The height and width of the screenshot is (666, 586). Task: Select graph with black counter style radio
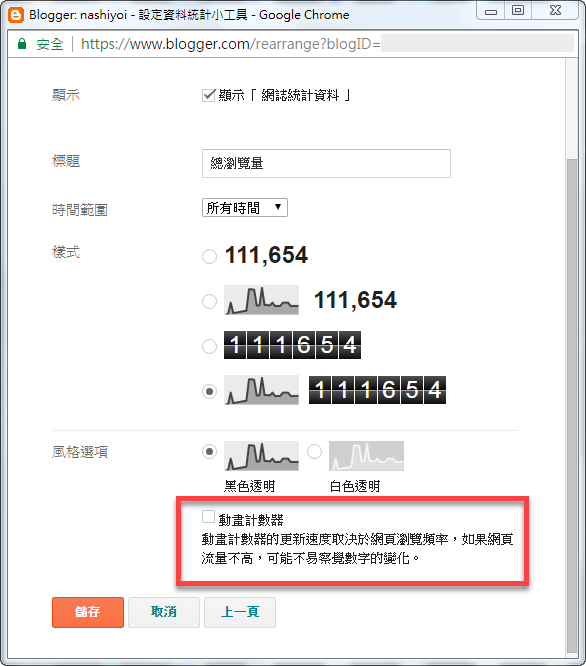click(209, 391)
